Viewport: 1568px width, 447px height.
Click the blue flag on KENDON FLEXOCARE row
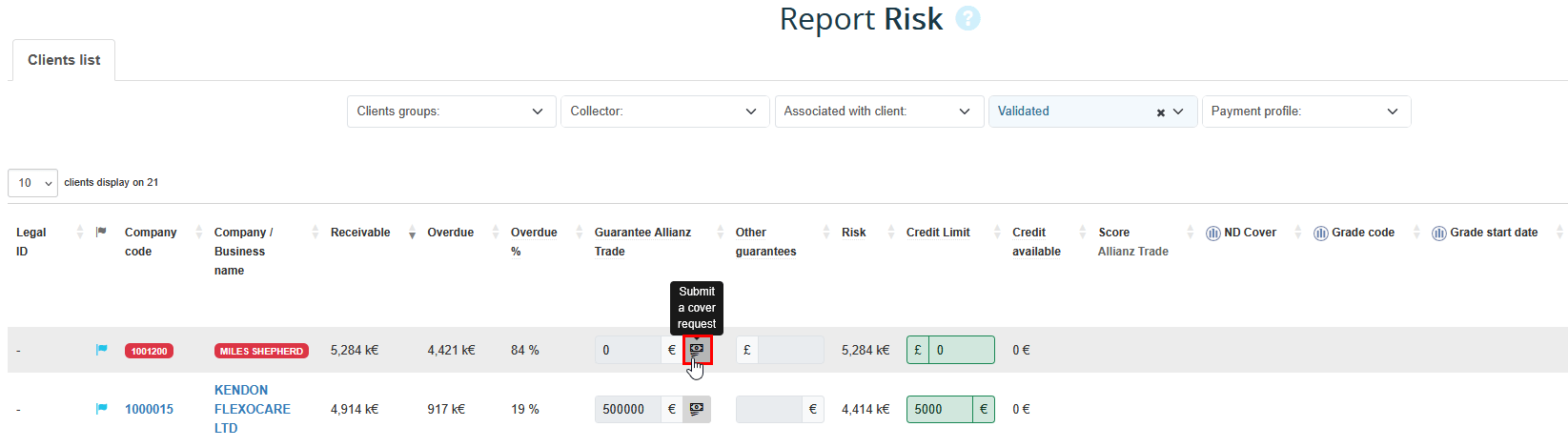pos(102,409)
